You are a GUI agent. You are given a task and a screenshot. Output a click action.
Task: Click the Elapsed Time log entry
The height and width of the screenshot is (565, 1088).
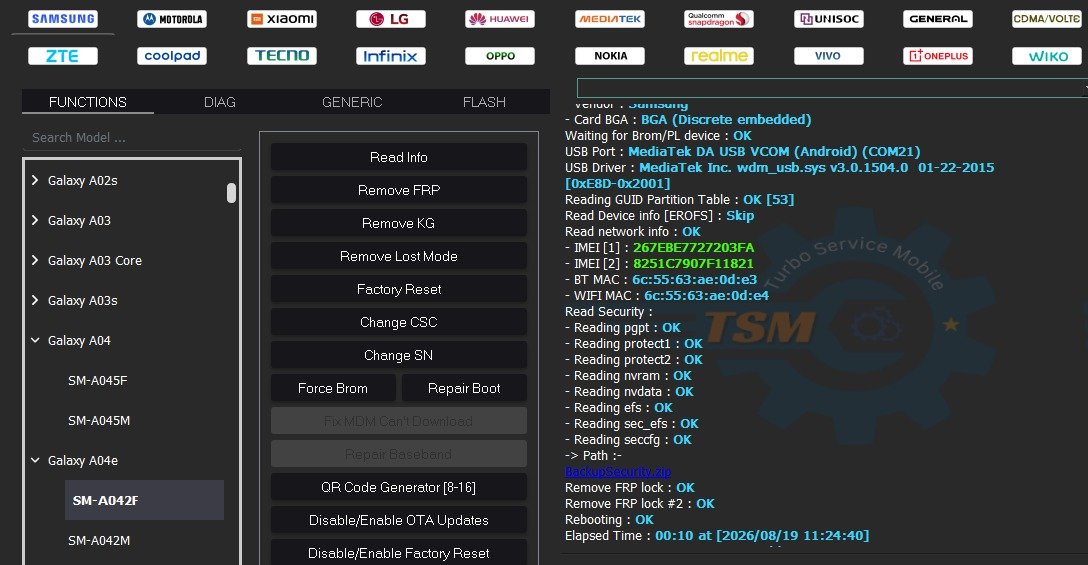point(717,536)
